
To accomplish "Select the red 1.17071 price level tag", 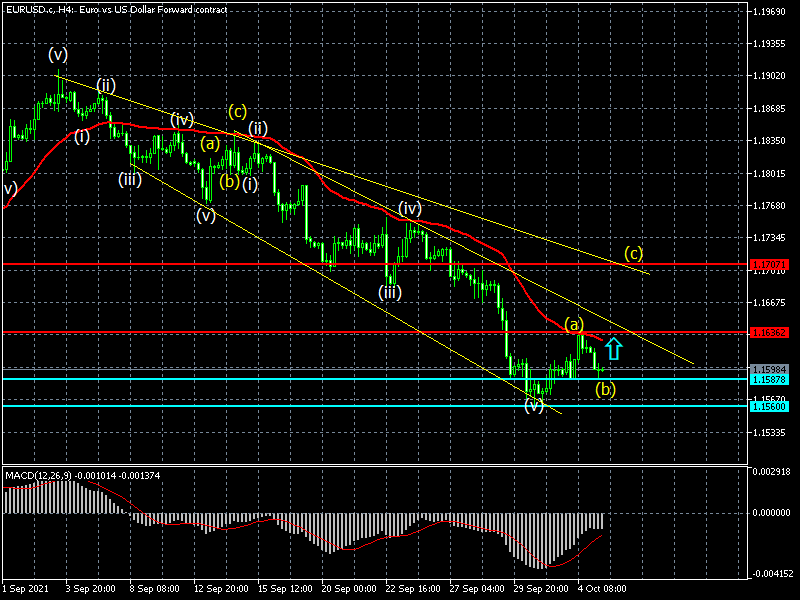I will coord(772,266).
